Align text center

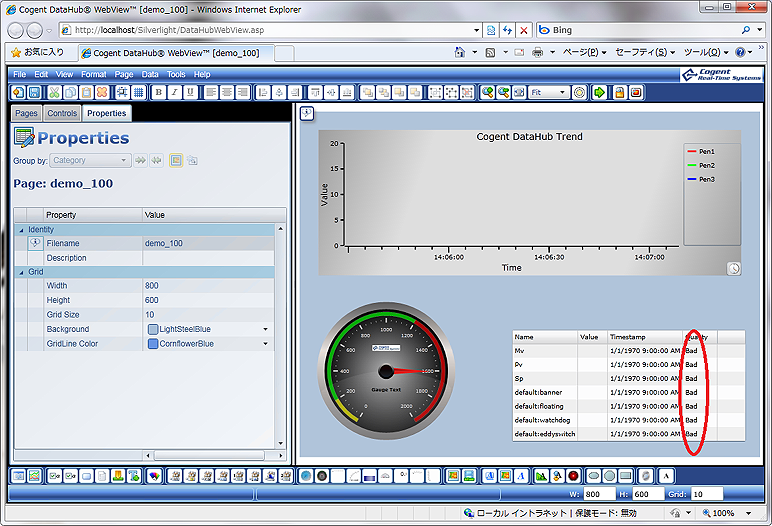tap(227, 92)
